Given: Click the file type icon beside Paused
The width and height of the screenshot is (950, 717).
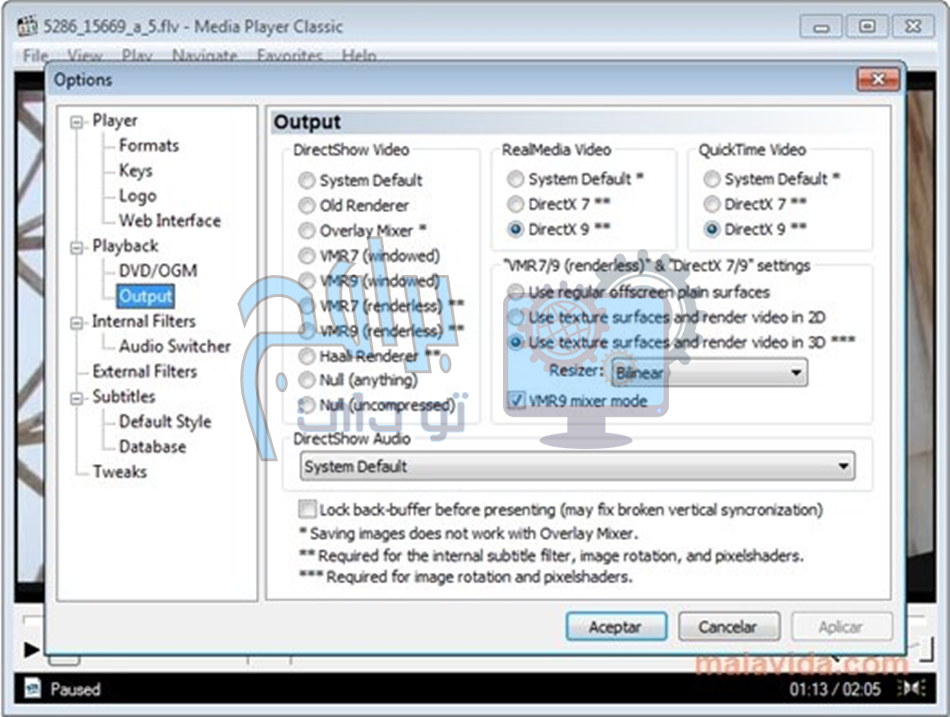Looking at the screenshot, I should 31,688.
